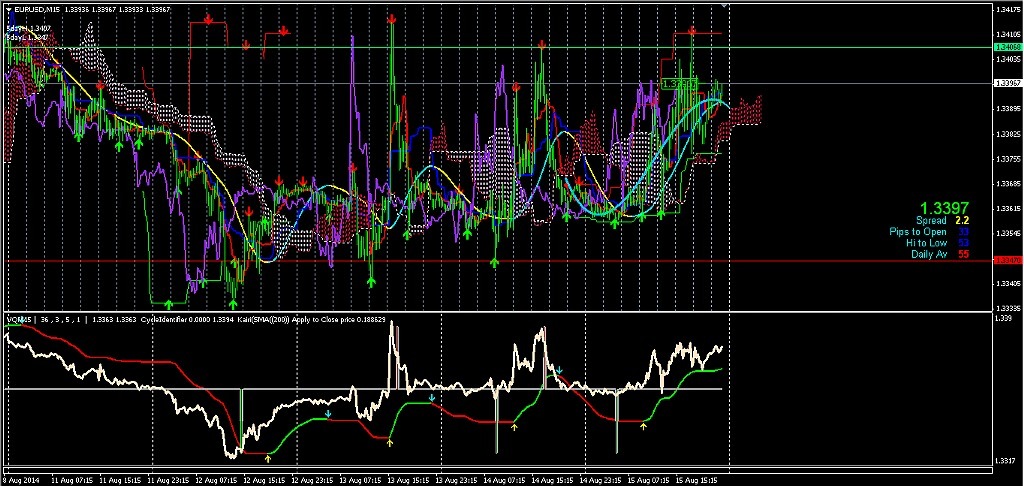Click the Hi to Low label
Screen dimensions: 1024x486
click(926, 243)
